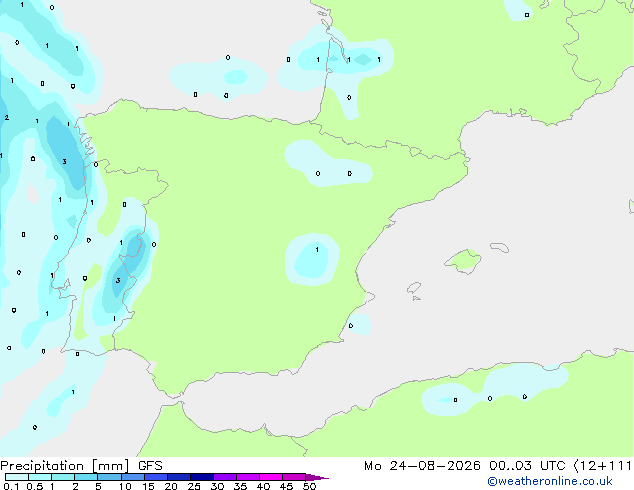The image size is (634, 490).
Task: Click the Mallorca island outline
Action: click(x=463, y=262)
